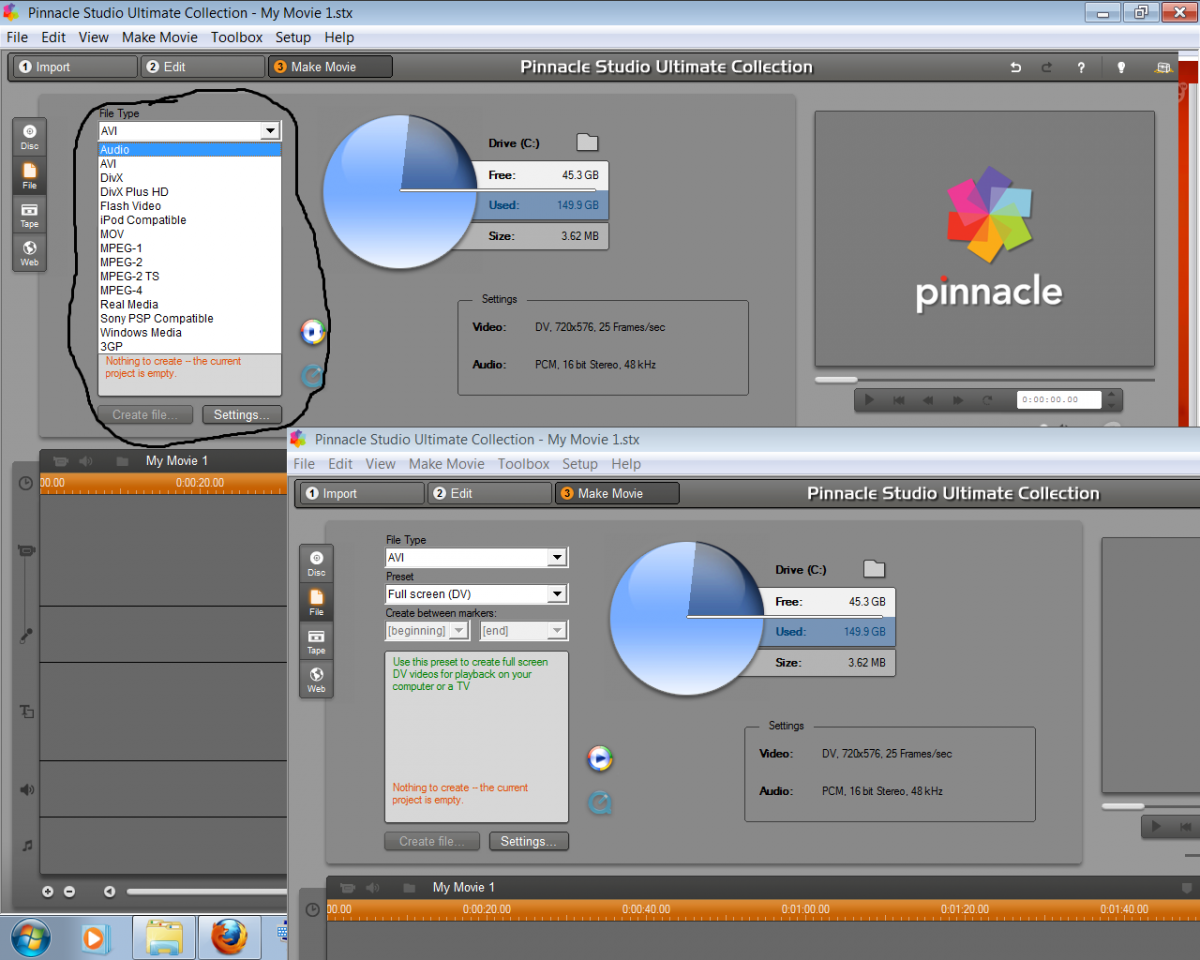1200x960 pixels.
Task: Click folder icon left of My Movie 1, front window
Action: click(409, 887)
